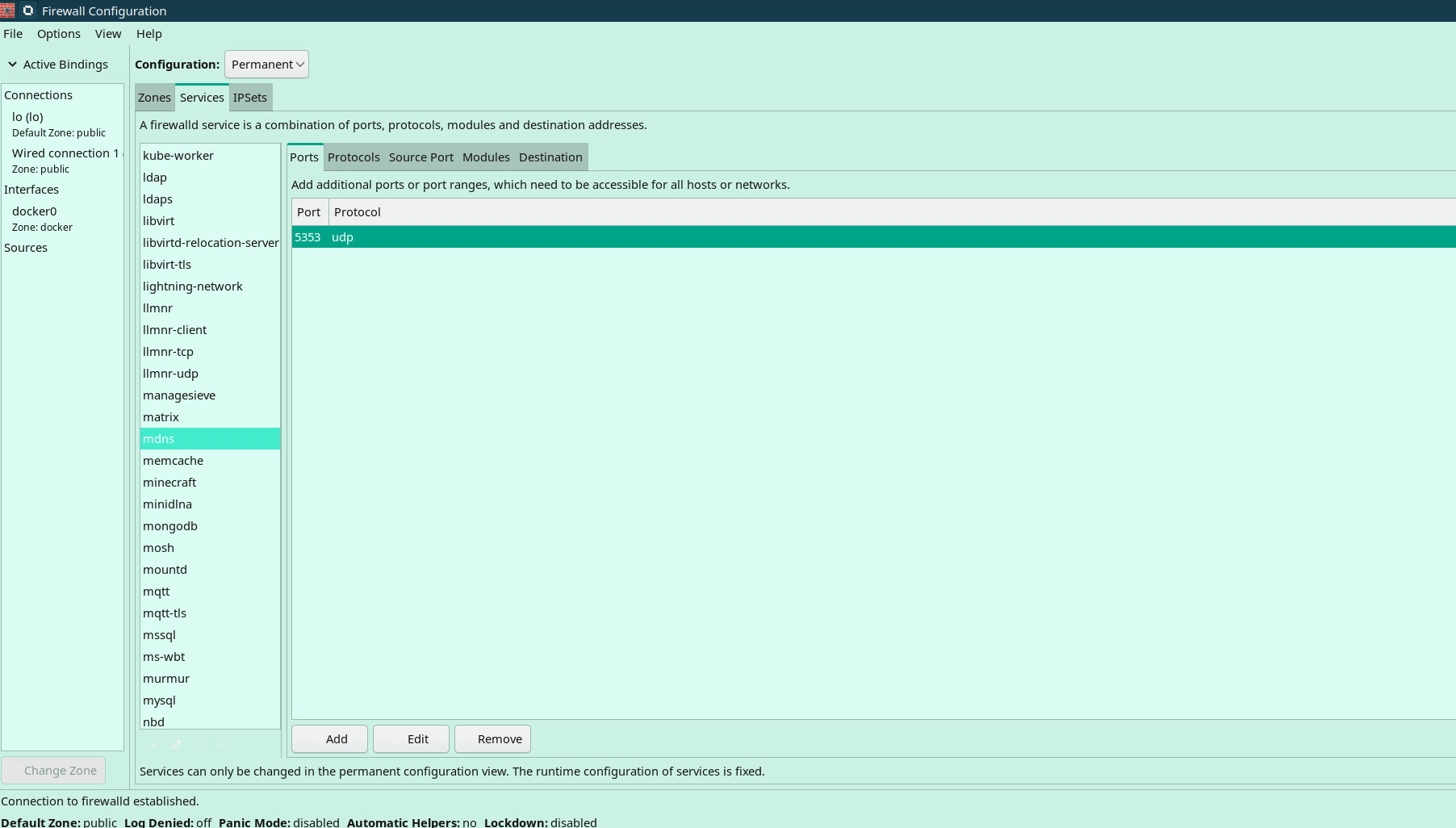Select the 5353 udp port row

coord(646,237)
